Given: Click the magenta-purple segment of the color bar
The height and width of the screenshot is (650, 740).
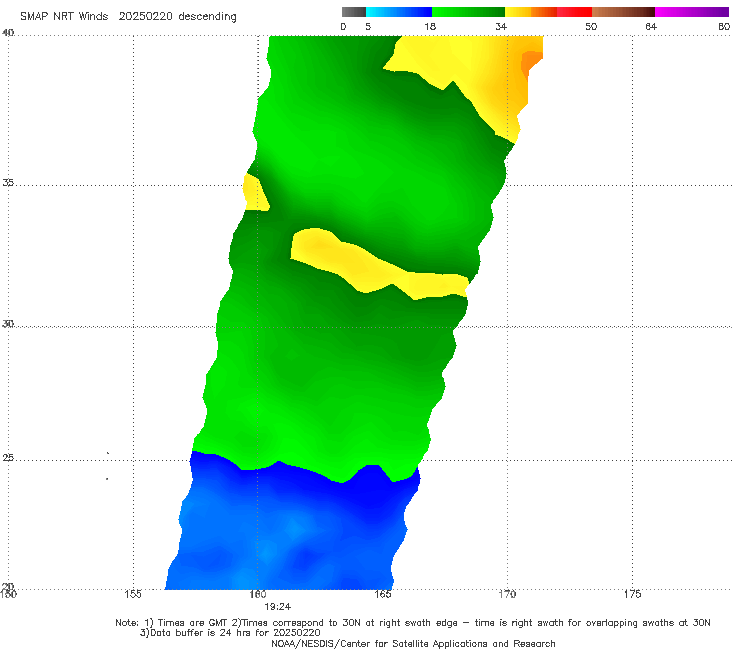Looking at the screenshot, I should point(692,12).
